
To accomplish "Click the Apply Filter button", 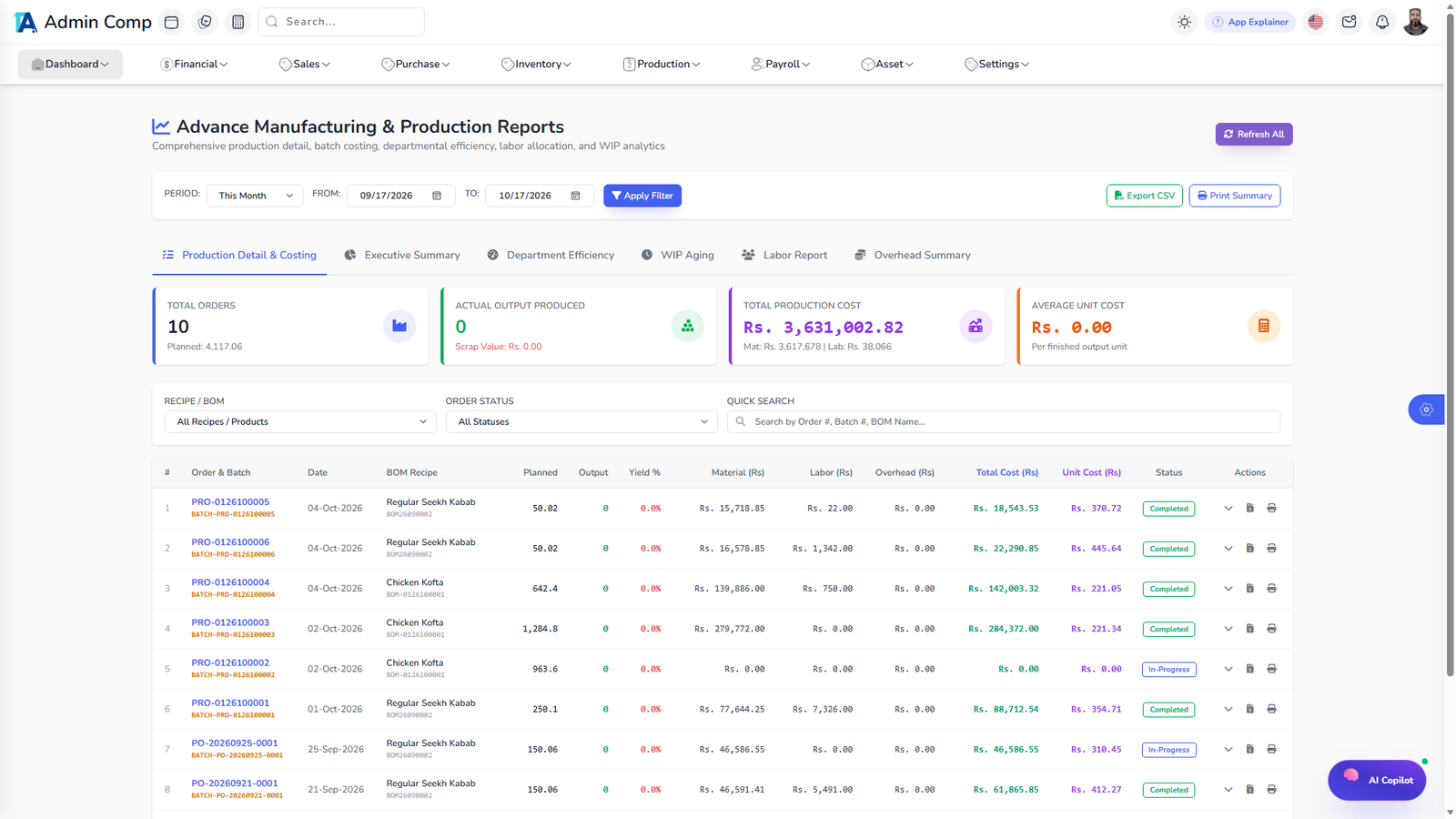I will point(642,196).
